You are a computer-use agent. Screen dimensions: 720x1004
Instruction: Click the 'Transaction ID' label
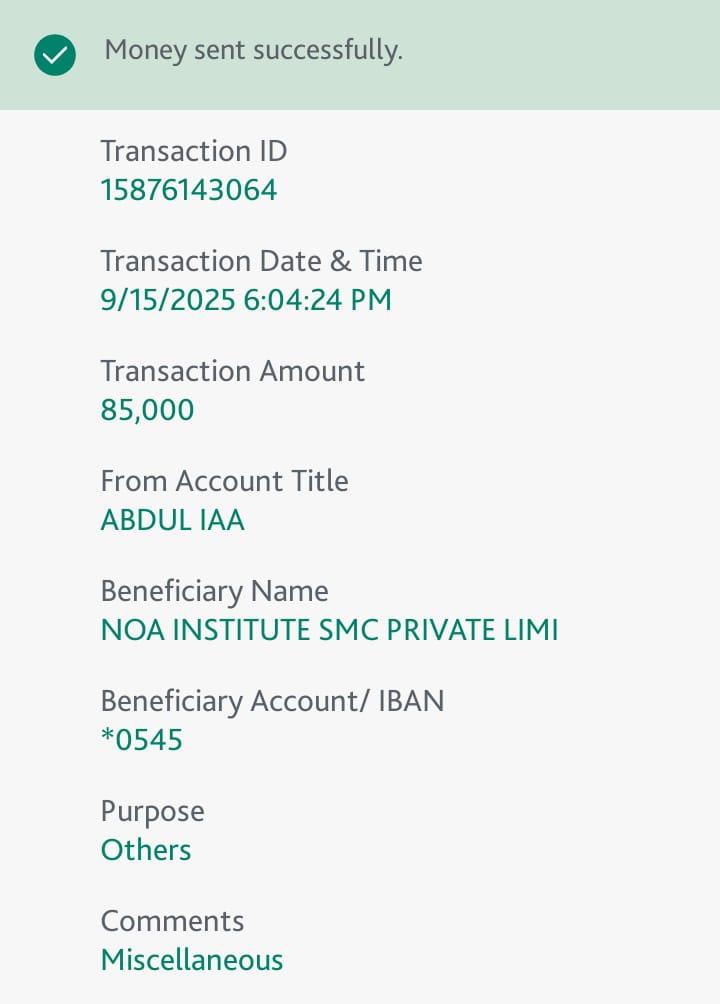point(194,151)
